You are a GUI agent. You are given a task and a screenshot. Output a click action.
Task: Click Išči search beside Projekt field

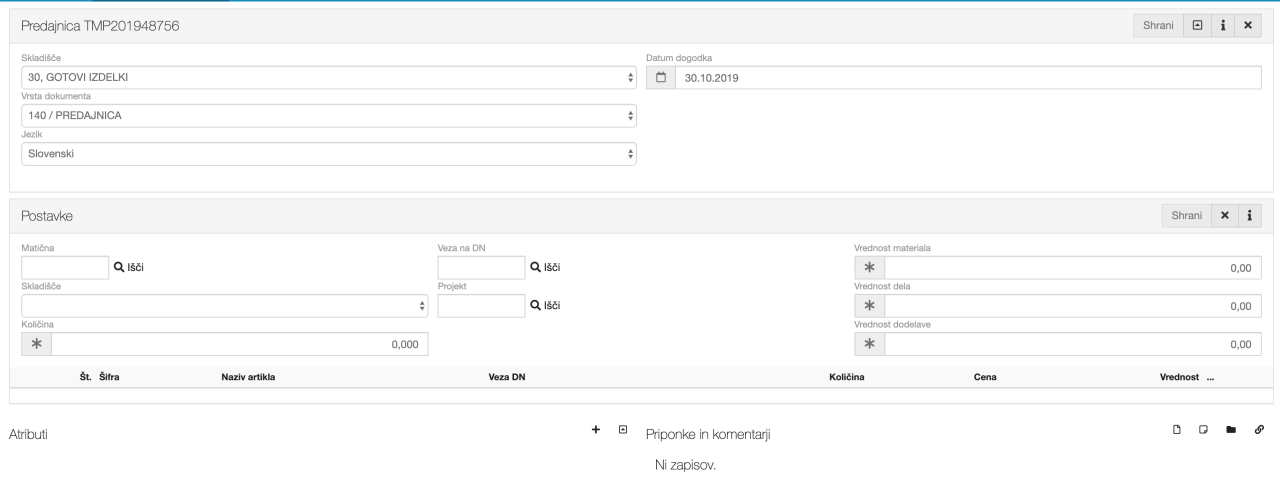(545, 306)
